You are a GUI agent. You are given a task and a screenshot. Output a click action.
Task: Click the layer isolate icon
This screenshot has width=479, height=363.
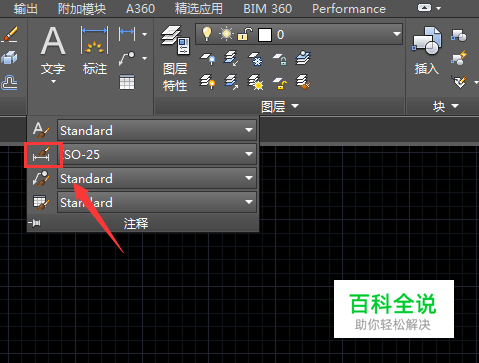[x=231, y=58]
